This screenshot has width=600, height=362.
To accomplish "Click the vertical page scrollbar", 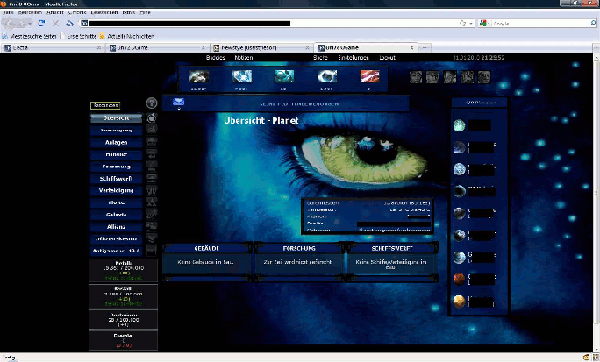I will pyautogui.click(x=597, y=203).
